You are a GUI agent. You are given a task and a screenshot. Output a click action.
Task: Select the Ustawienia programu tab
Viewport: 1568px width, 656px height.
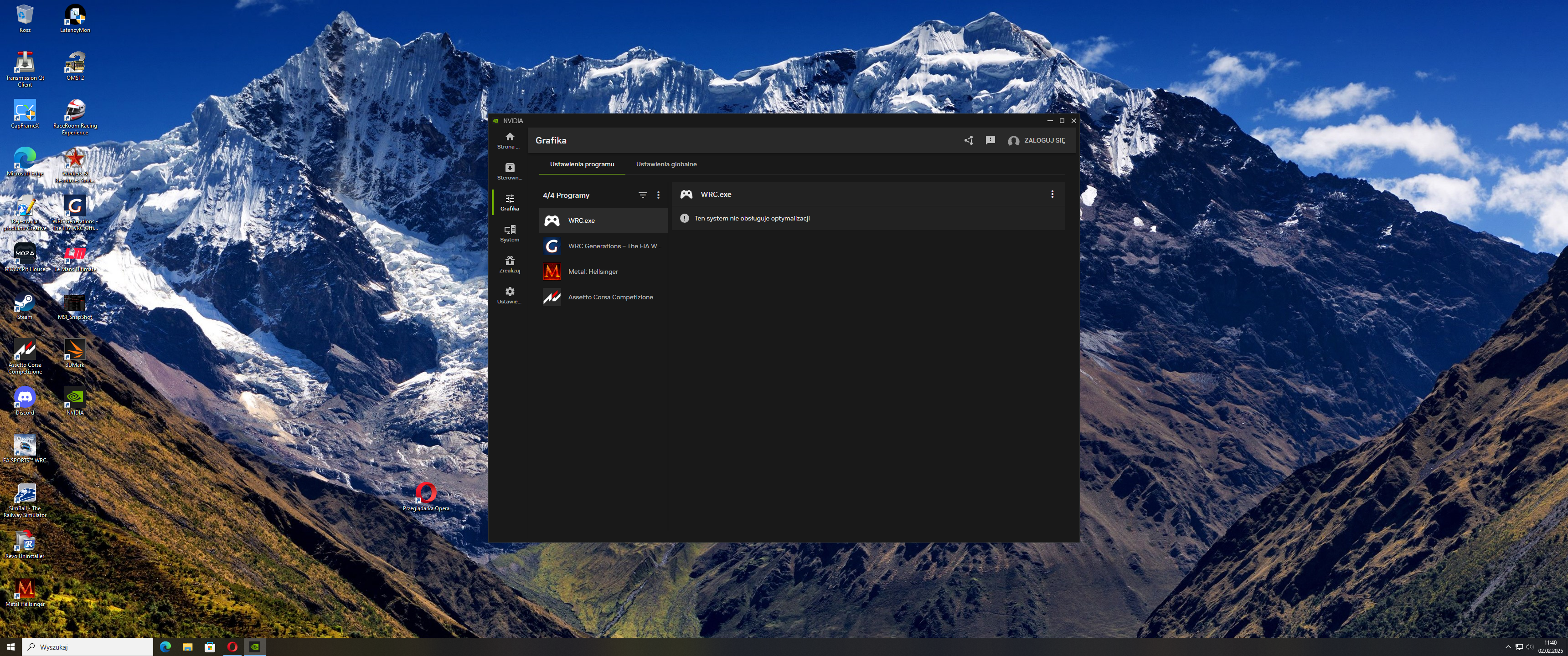(x=582, y=164)
